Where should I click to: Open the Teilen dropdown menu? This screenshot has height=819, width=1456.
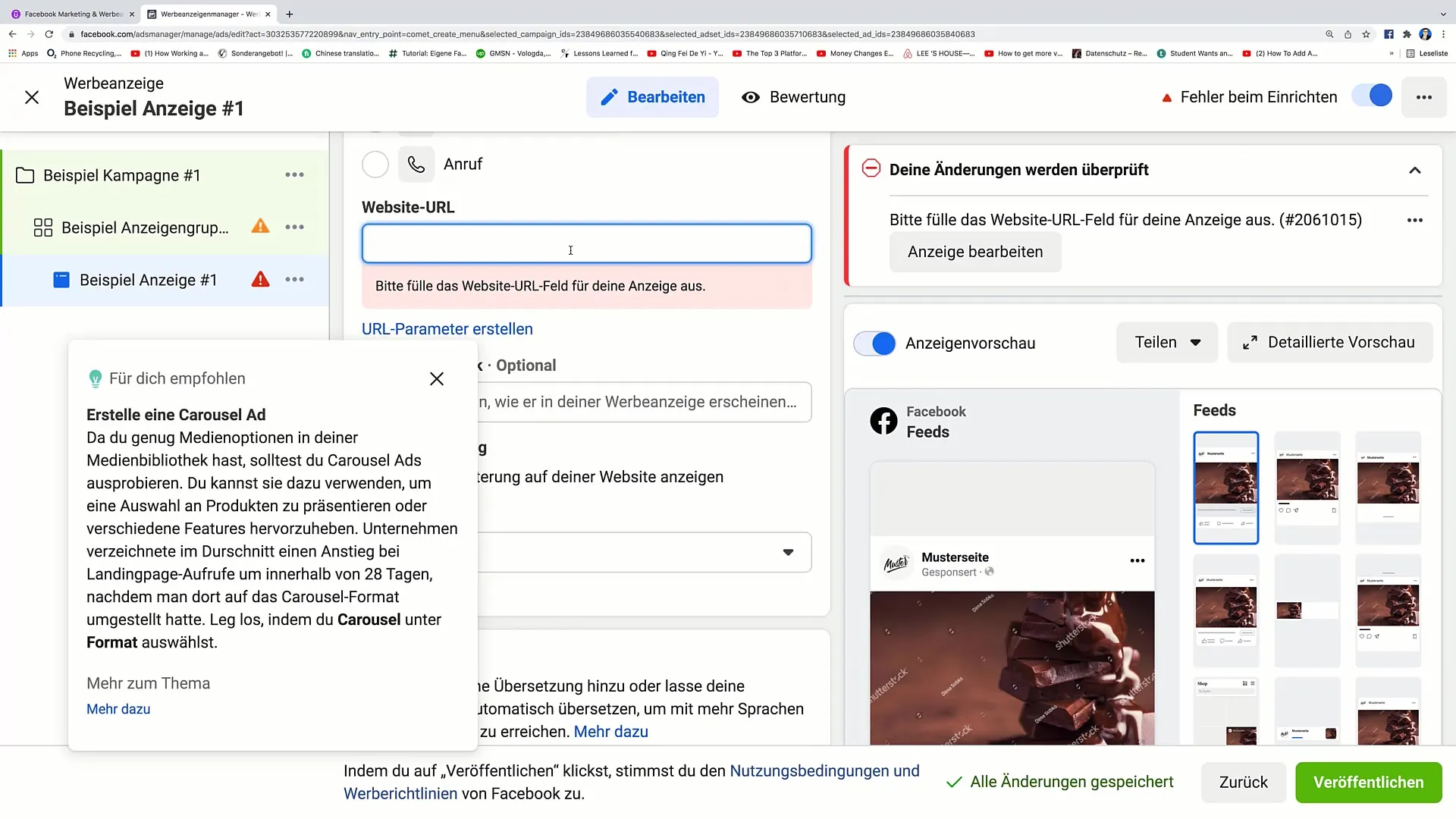point(1165,342)
